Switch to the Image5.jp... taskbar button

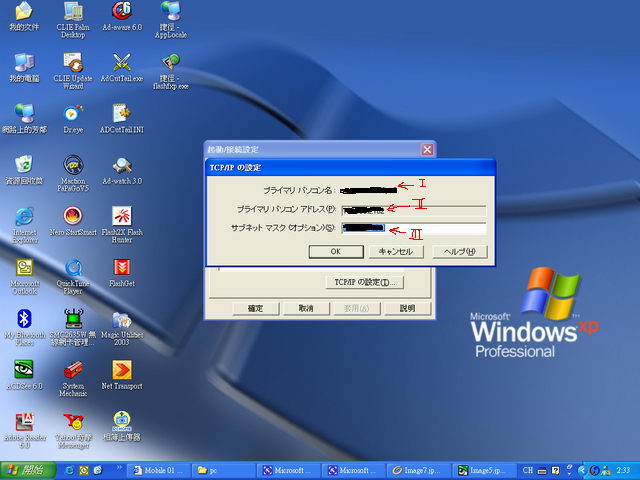coord(482,470)
